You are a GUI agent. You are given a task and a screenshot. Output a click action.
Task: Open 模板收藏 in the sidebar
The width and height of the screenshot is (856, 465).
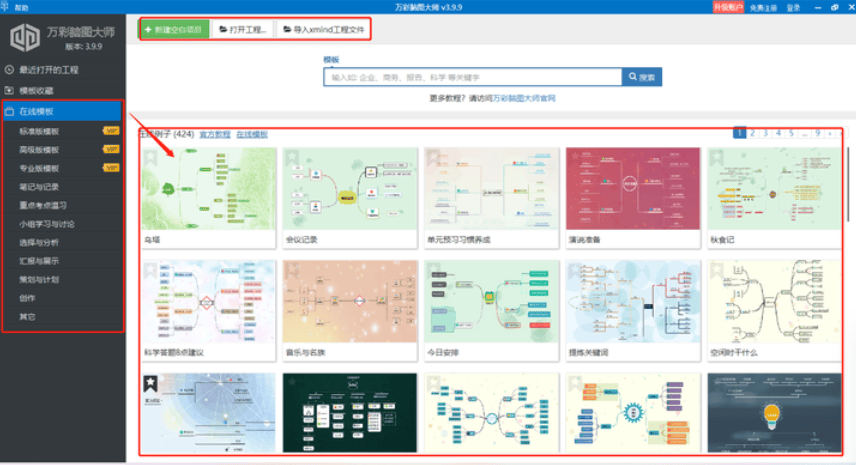pyautogui.click(x=40, y=90)
